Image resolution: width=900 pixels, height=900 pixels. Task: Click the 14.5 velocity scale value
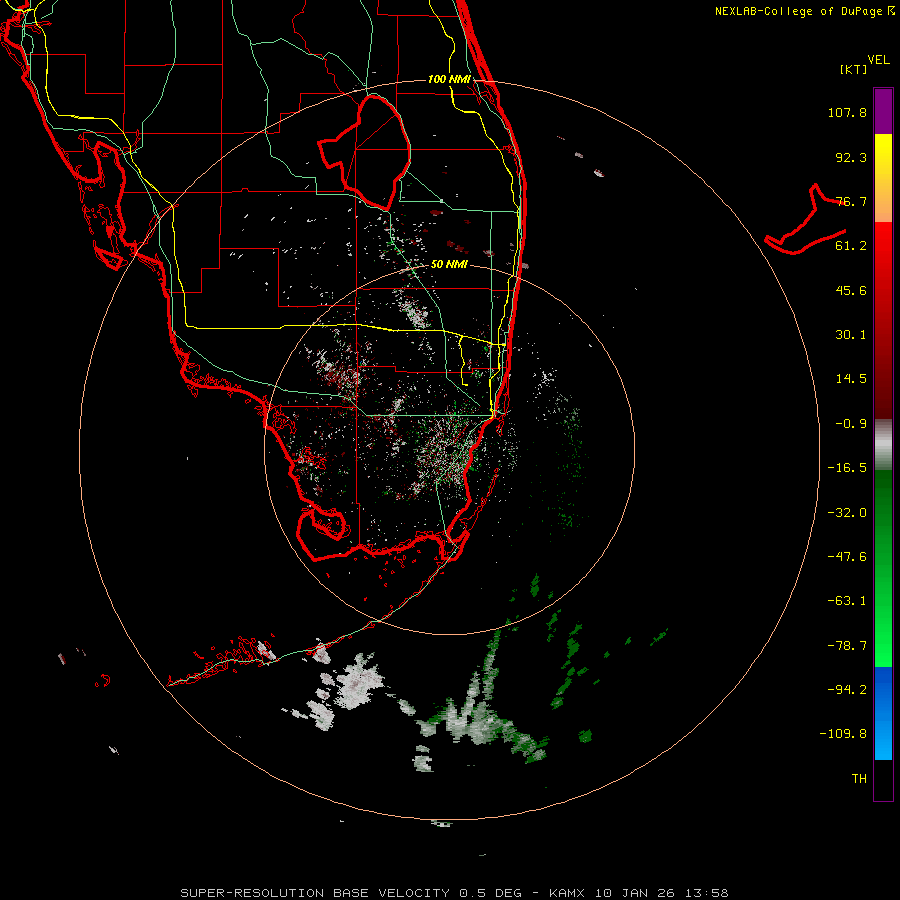(x=851, y=379)
